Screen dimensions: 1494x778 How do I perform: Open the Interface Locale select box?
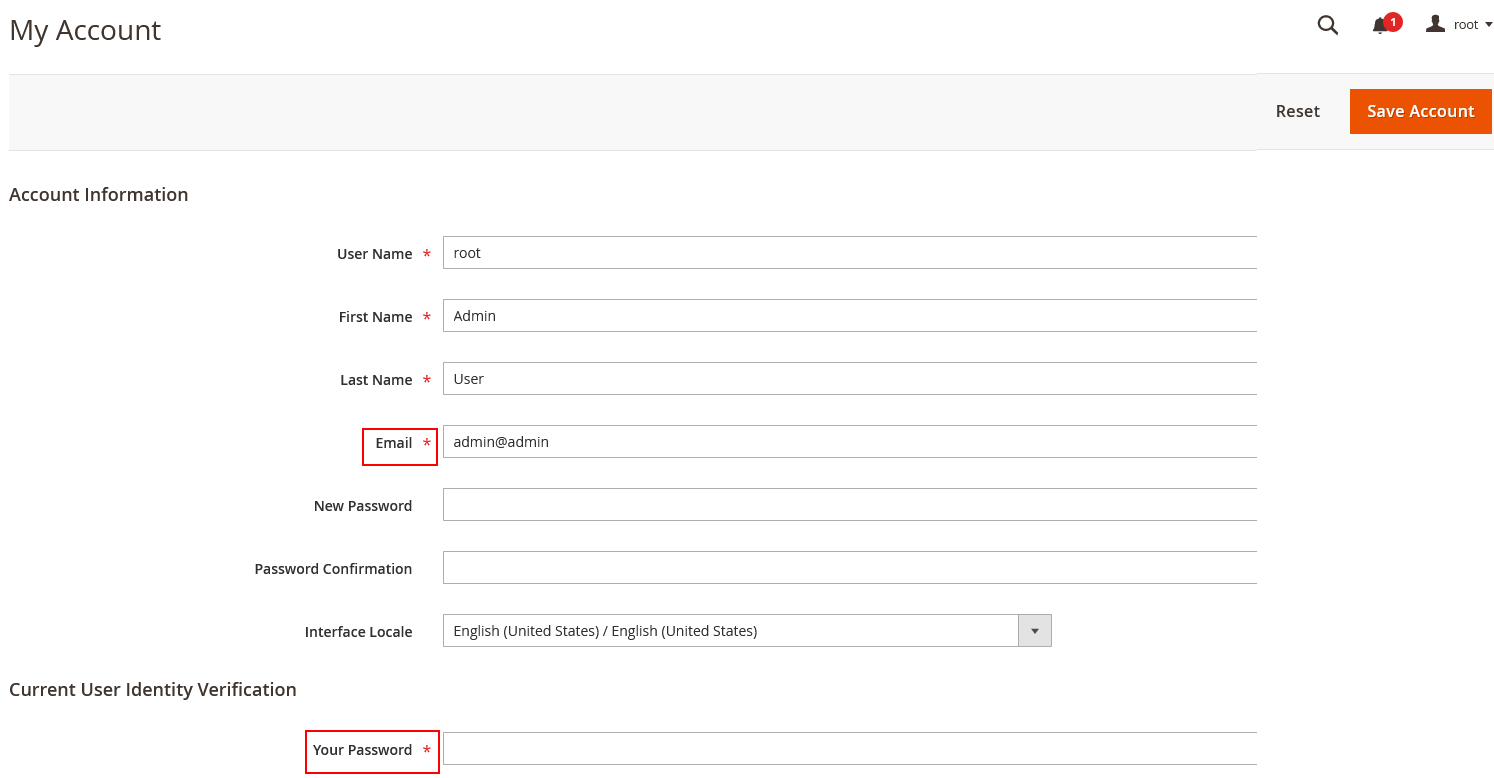coord(730,631)
